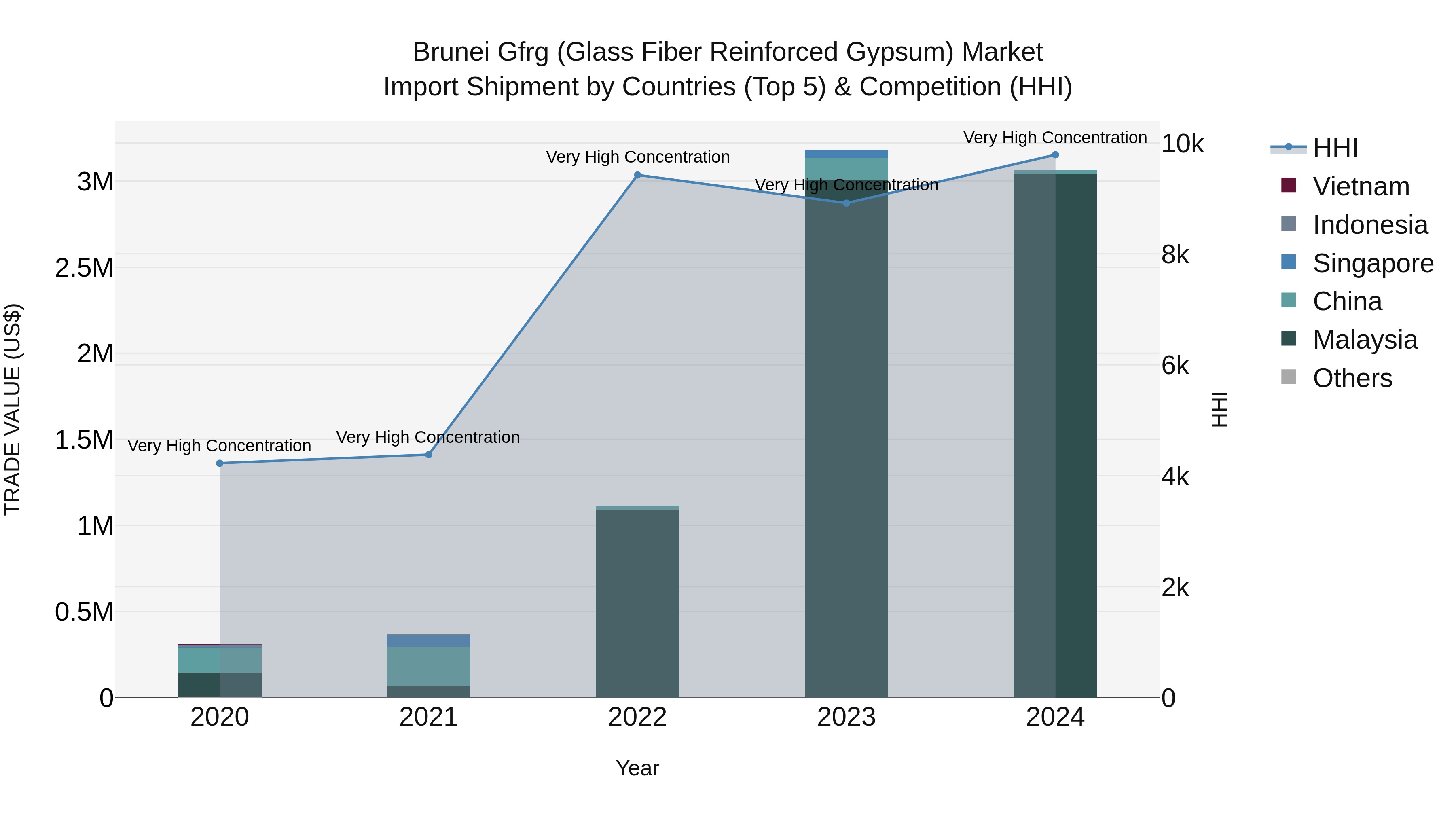Viewport: 1456px width, 819px height.
Task: Click the 2.5M trade value tick
Action: click(84, 268)
